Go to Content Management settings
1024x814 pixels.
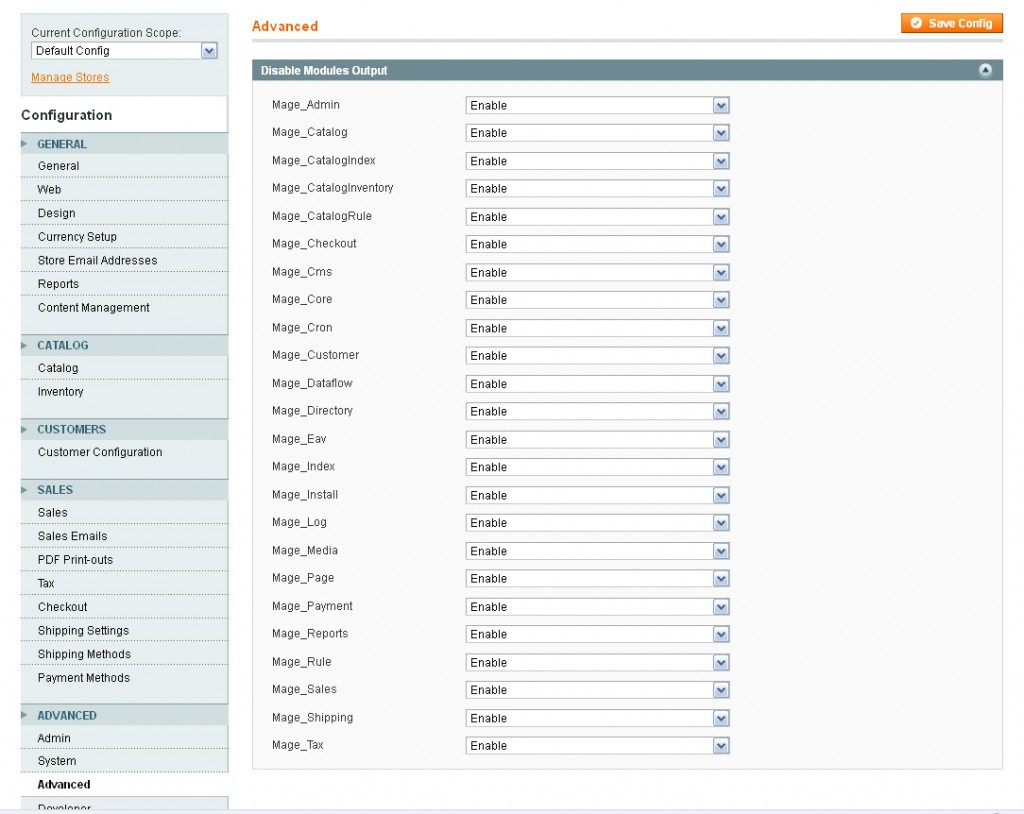[x=124, y=307]
